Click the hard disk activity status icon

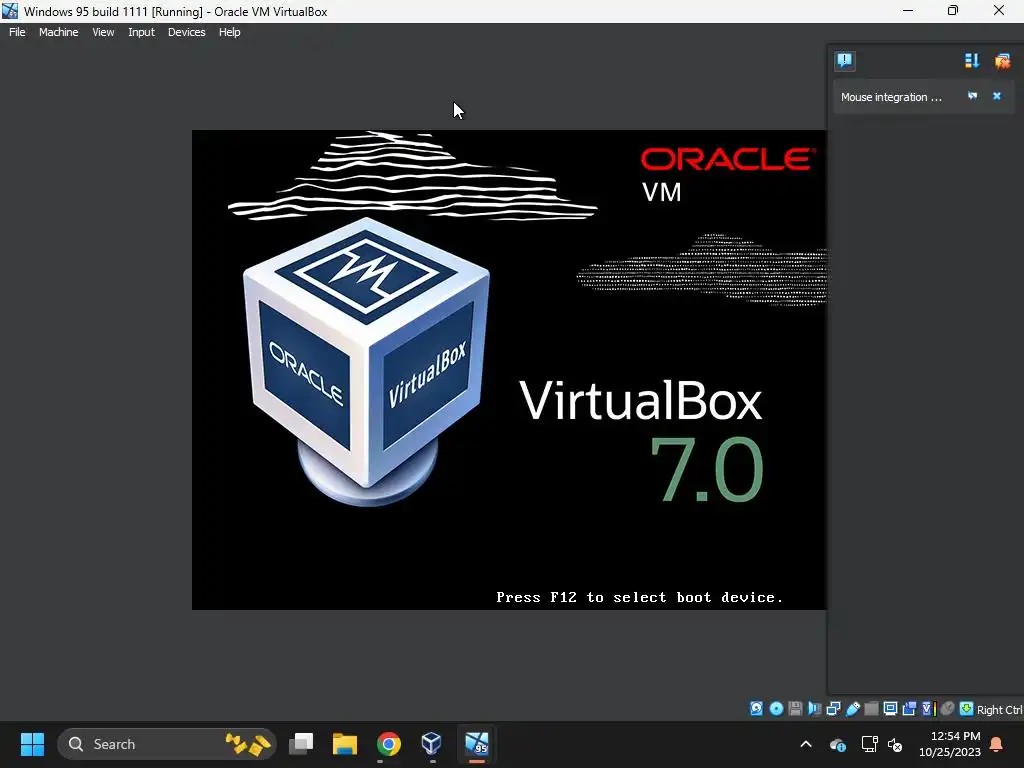click(x=756, y=709)
